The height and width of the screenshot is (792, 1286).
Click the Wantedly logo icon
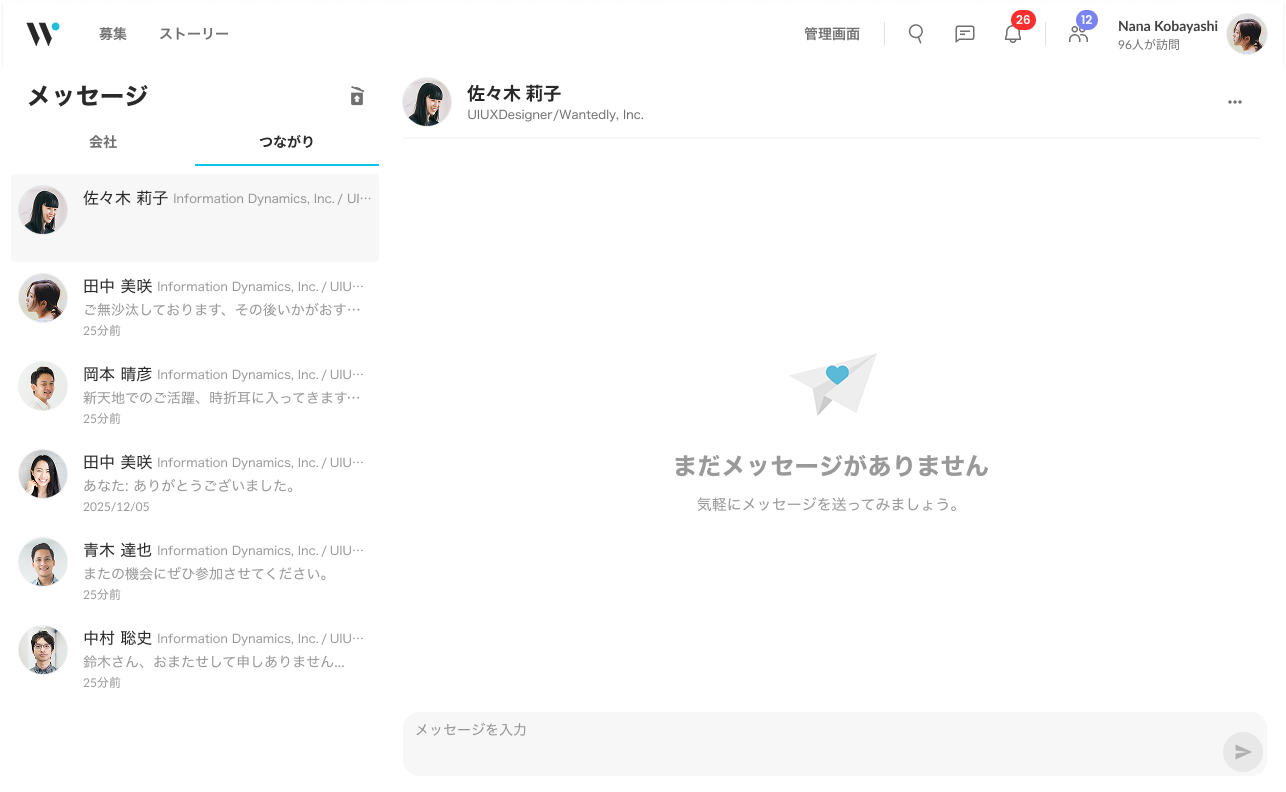point(42,34)
